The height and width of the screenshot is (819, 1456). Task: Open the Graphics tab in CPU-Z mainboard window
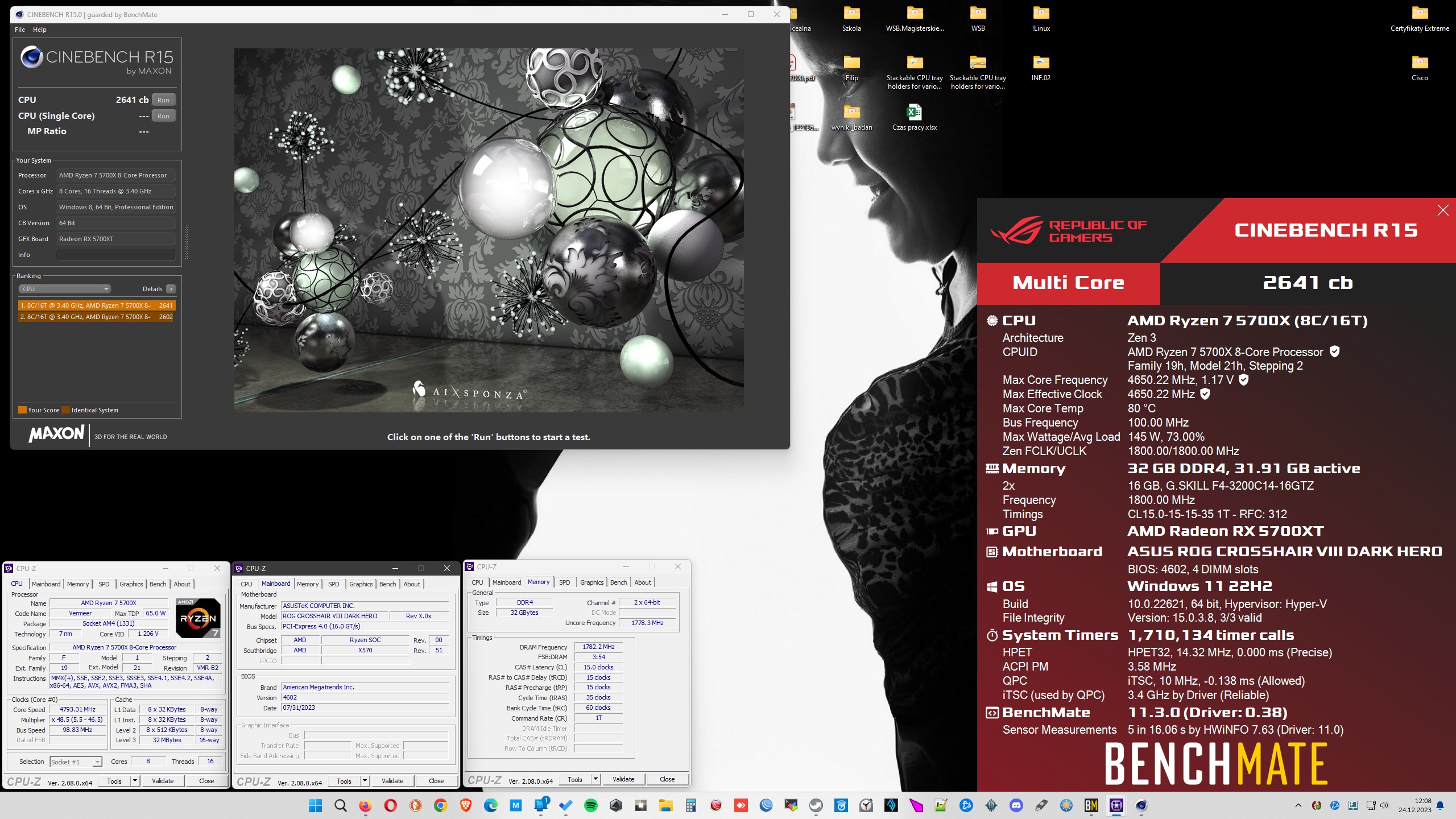click(x=361, y=584)
